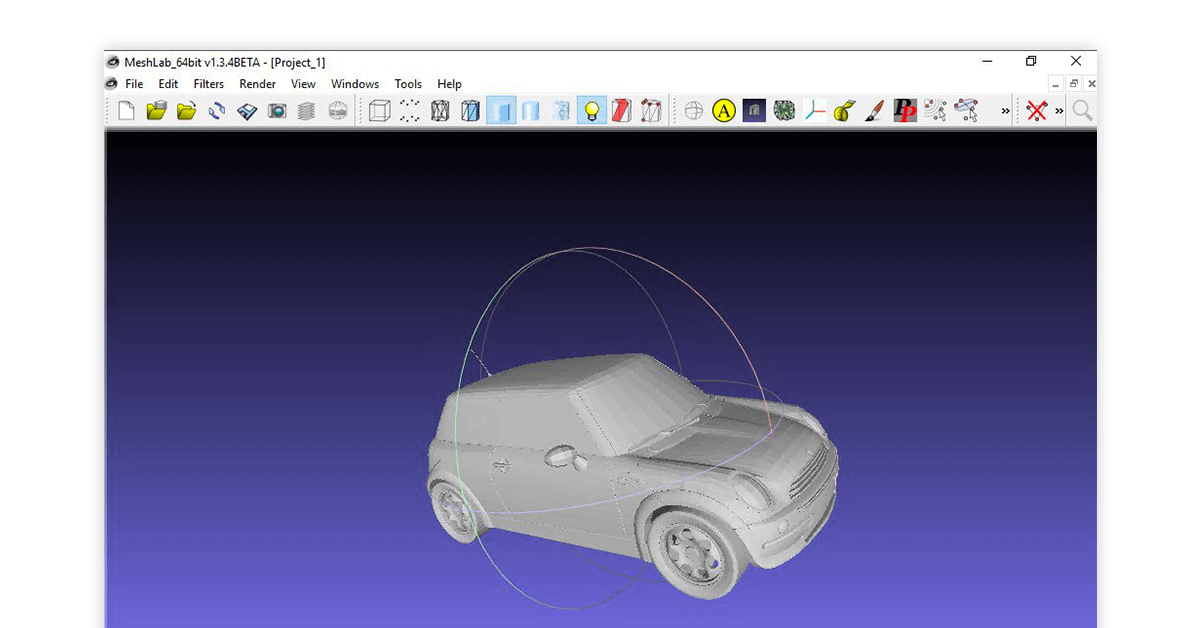This screenshot has height=628, width=1200.
Task: Choose select vertices cursor tool
Action: tap(935, 111)
